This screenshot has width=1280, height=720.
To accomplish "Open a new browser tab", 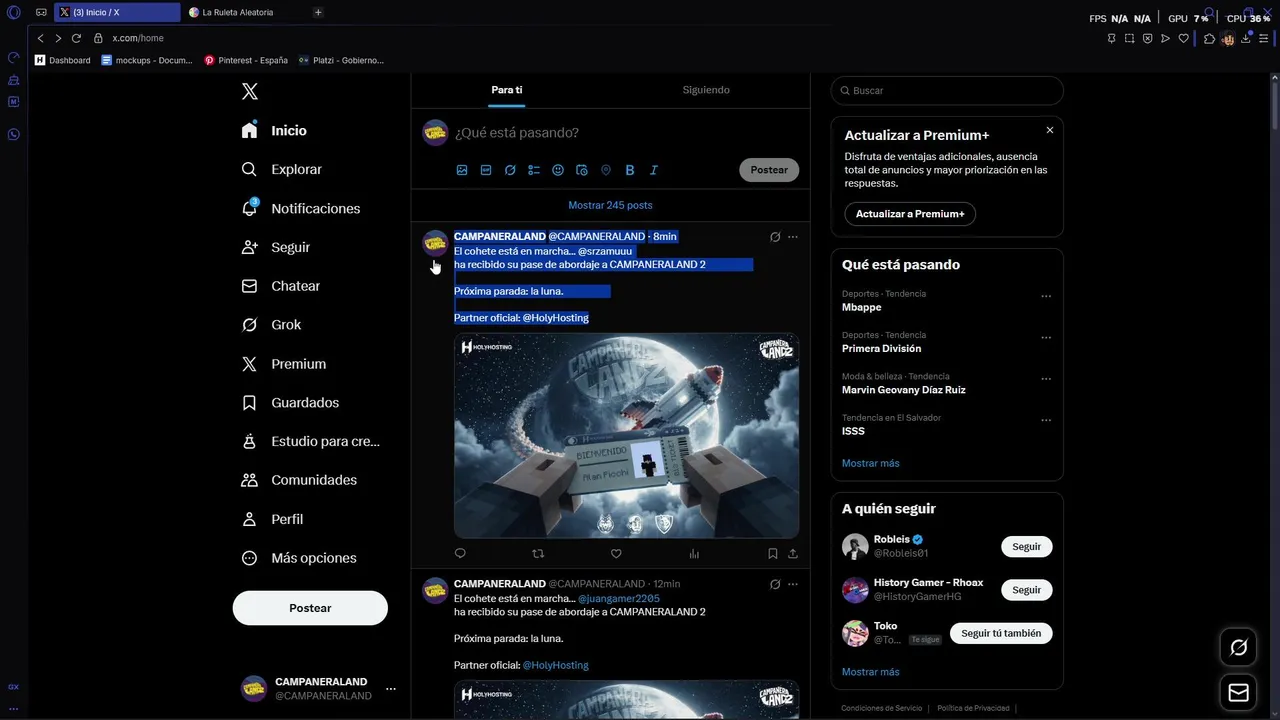I will coord(318,12).
